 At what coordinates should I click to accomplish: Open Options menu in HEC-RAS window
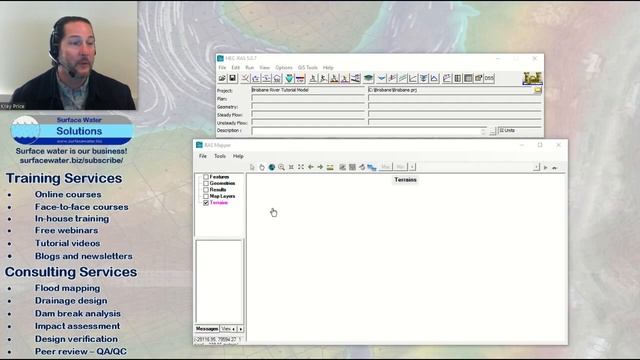click(284, 68)
